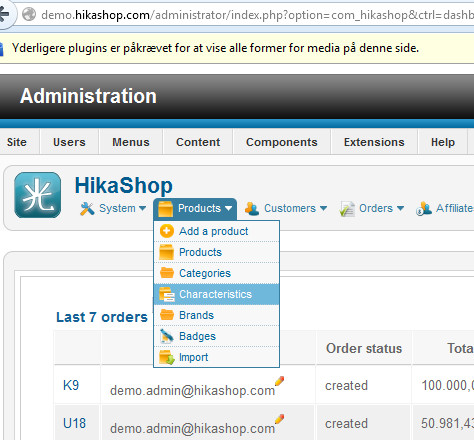Click the 'created' status in K9 row
This screenshot has height=440, width=474.
pos(346,385)
